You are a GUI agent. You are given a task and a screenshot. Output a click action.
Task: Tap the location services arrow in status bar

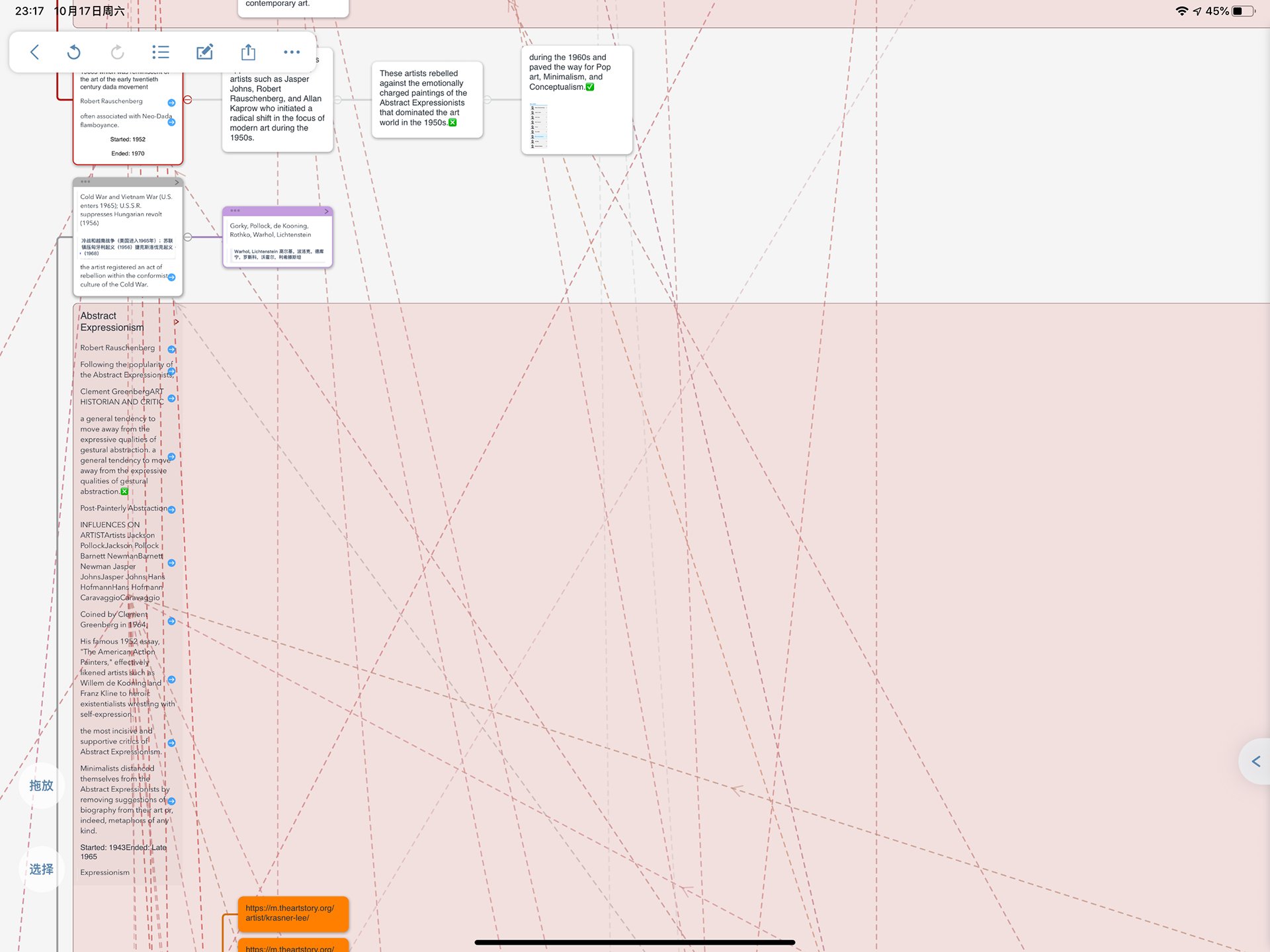(1197, 11)
